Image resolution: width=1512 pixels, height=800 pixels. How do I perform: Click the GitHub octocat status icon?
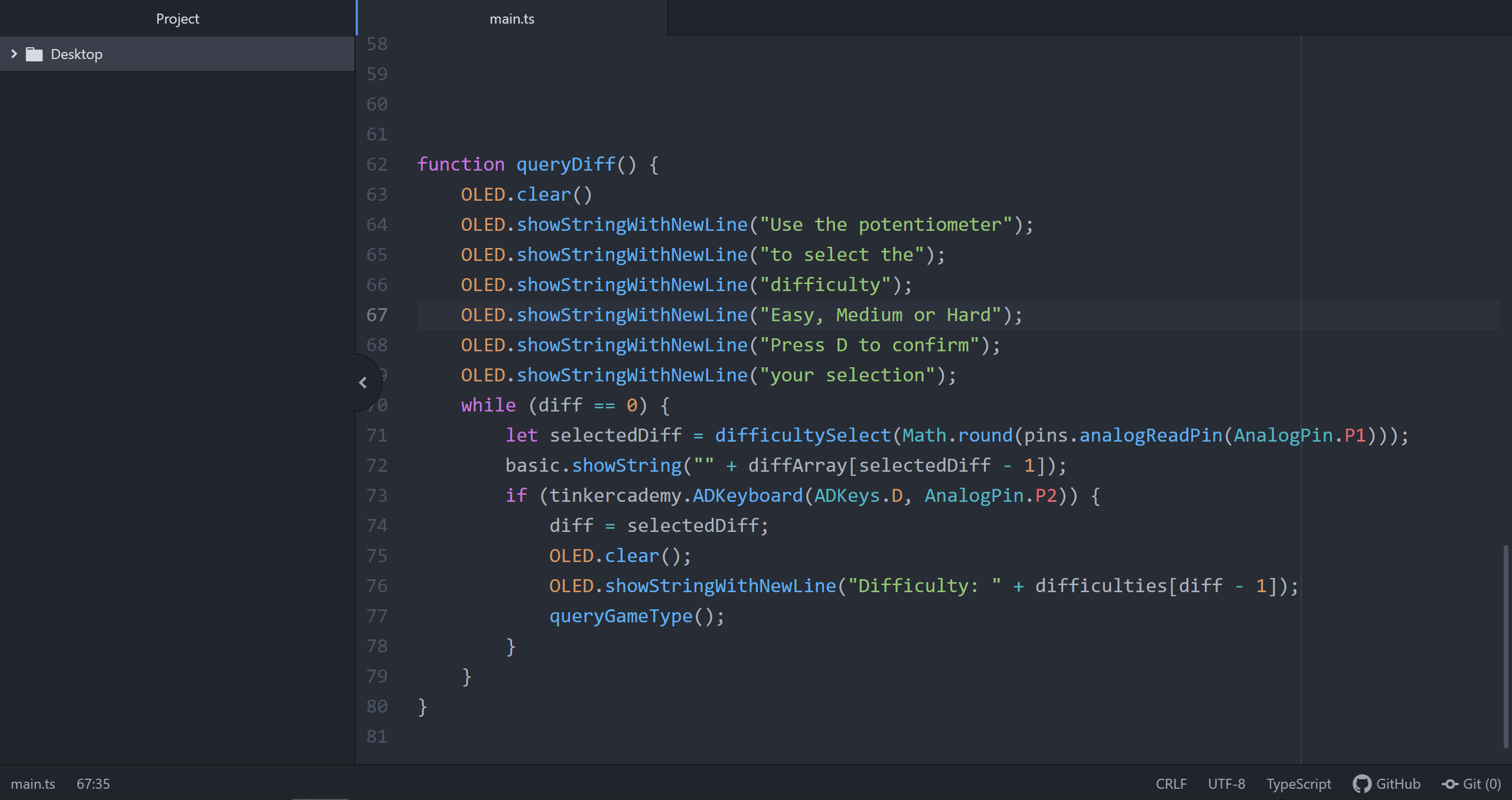[x=1361, y=783]
